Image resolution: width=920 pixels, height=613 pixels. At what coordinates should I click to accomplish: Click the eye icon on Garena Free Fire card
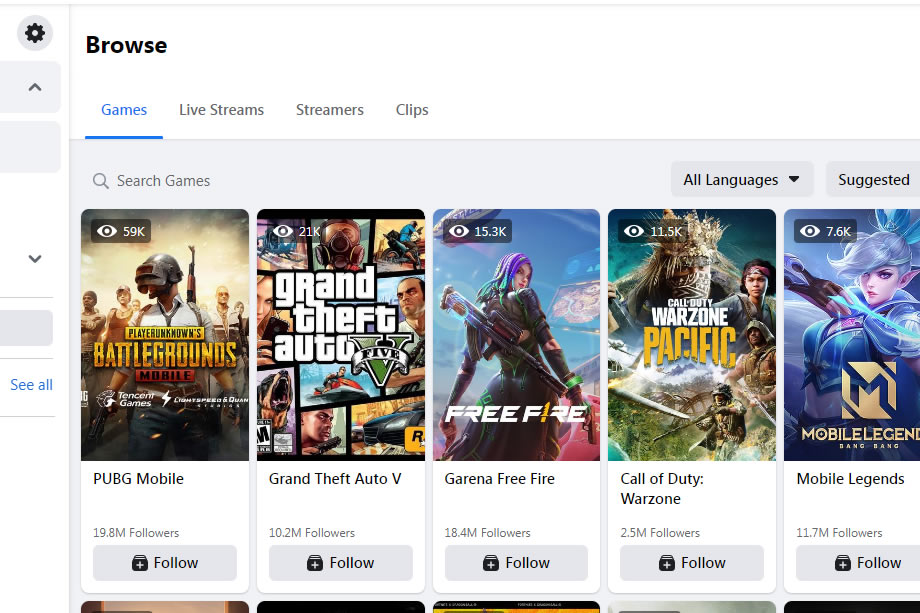click(x=460, y=231)
